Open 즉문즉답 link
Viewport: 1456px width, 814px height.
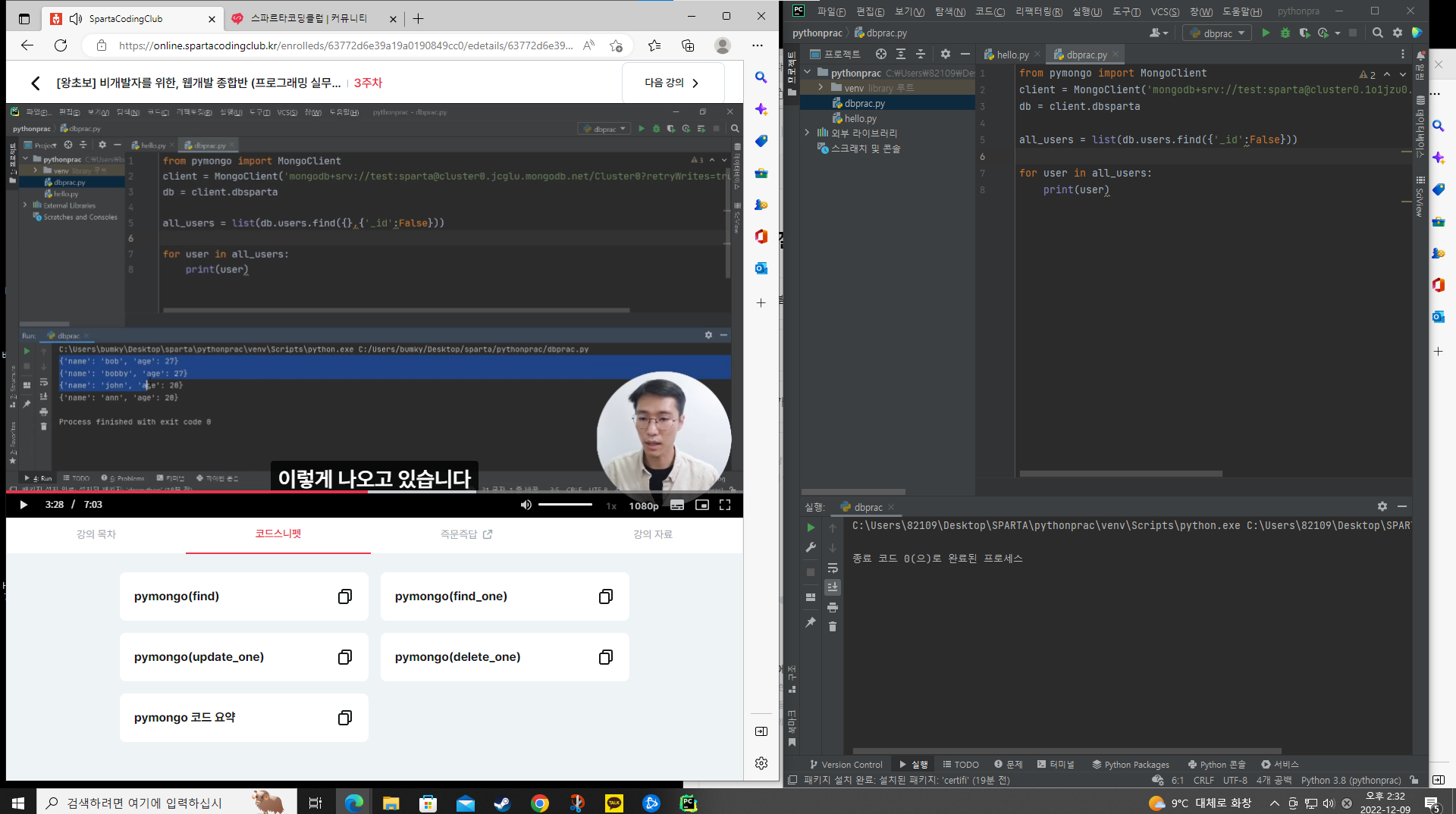tap(466, 534)
